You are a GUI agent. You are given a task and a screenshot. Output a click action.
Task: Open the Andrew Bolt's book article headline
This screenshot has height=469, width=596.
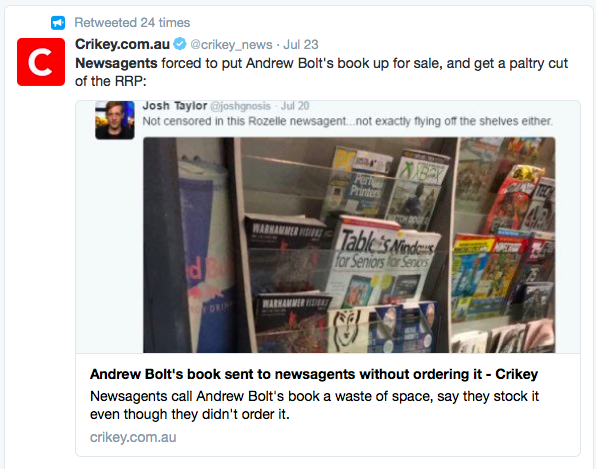click(x=314, y=374)
